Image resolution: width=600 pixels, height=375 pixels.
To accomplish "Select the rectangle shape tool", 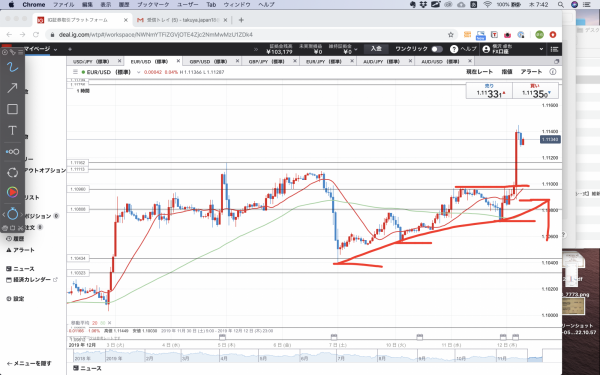I will click(x=12, y=109).
